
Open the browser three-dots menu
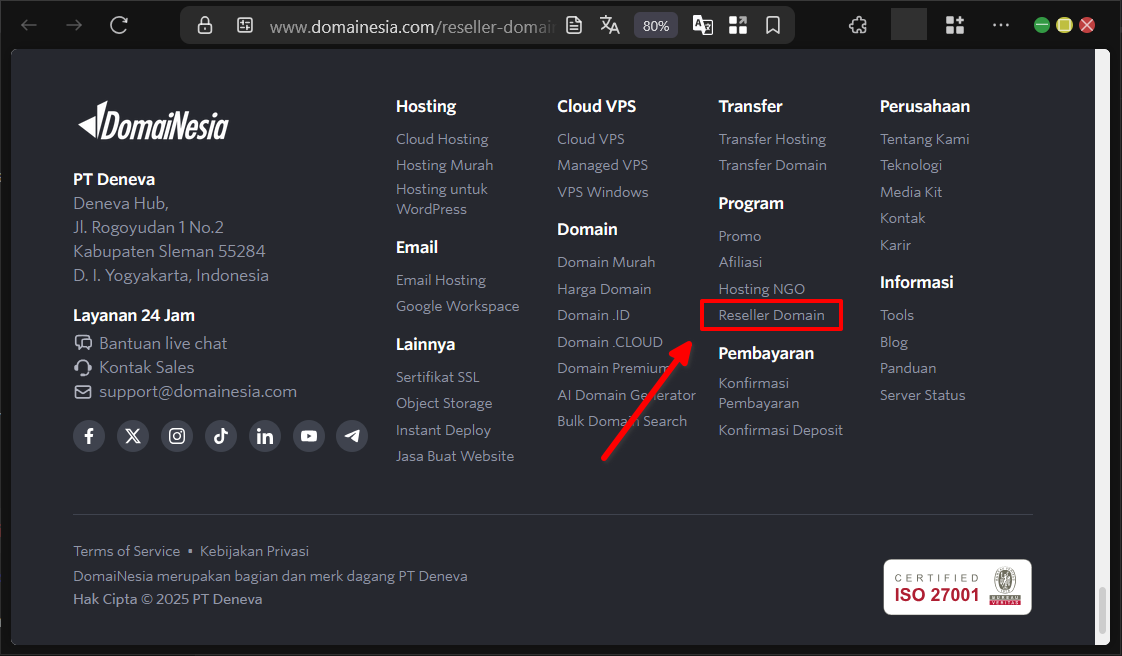pos(1000,26)
